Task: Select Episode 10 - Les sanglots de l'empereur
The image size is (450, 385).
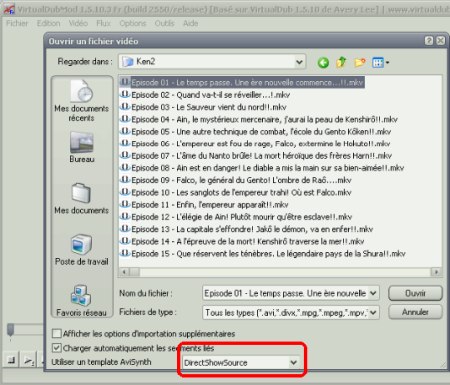Action: point(236,192)
